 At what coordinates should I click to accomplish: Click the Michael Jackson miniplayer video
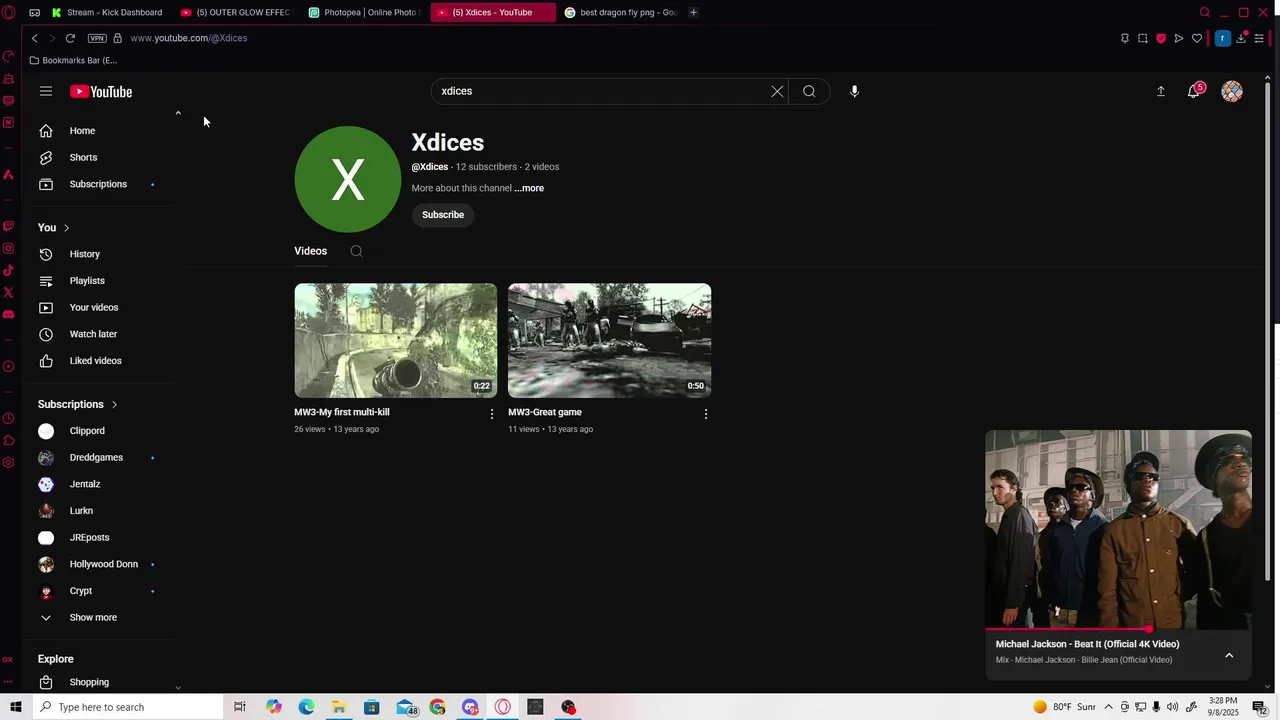[x=1118, y=530]
